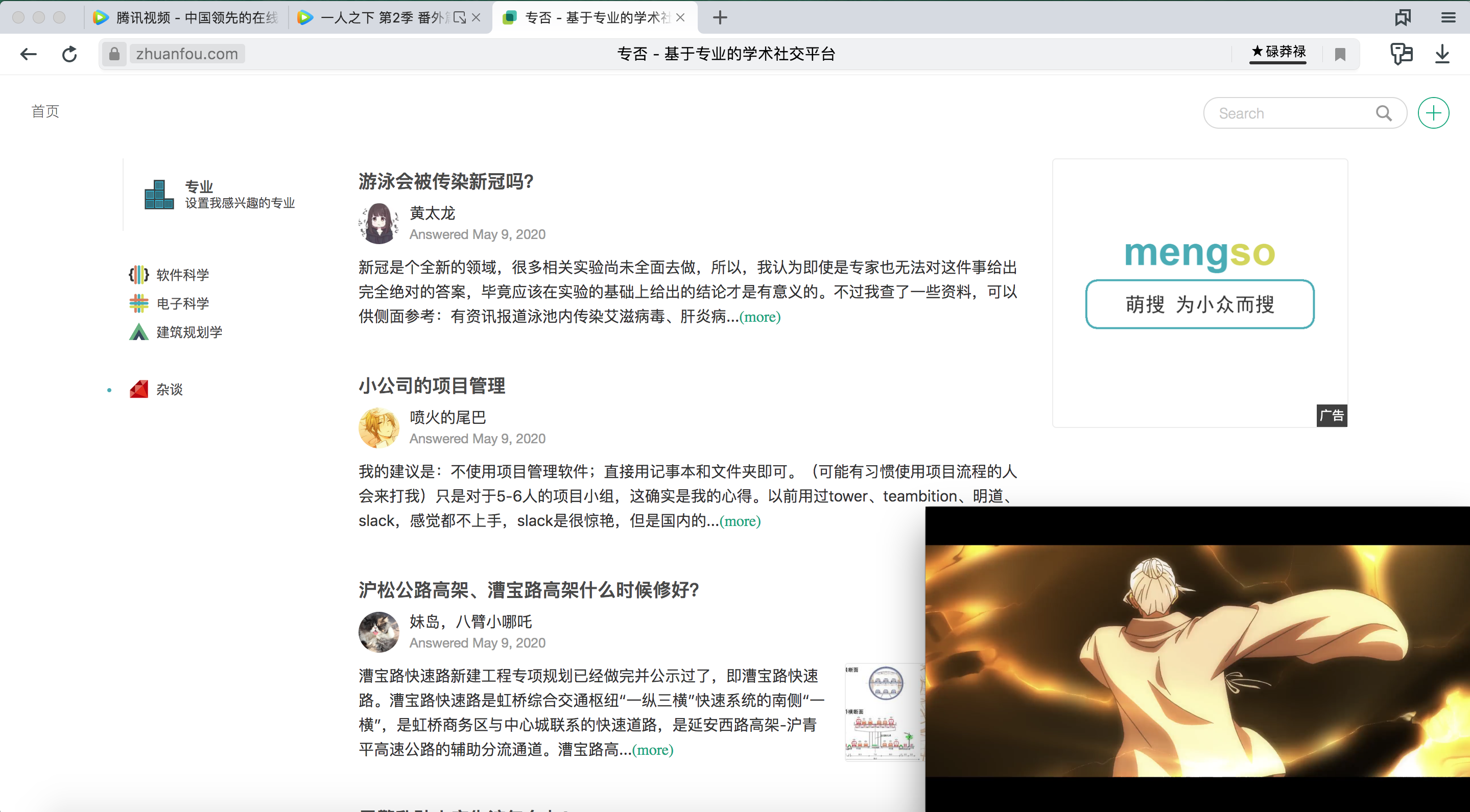Open author profile 喷火的尾巴

click(447, 418)
